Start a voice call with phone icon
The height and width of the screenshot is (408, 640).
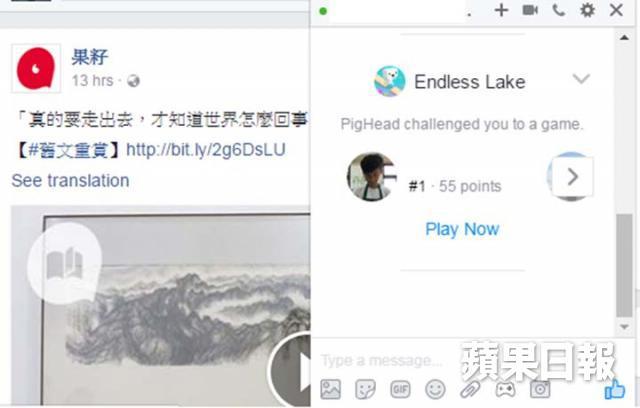(x=559, y=10)
